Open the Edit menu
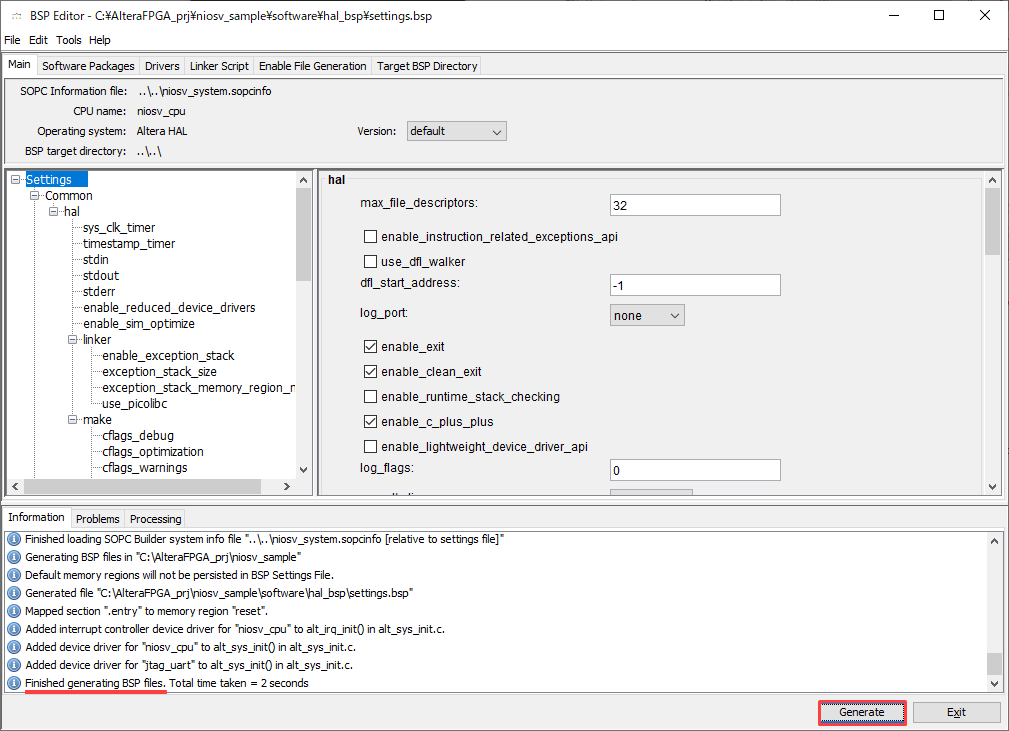 click(x=38, y=40)
